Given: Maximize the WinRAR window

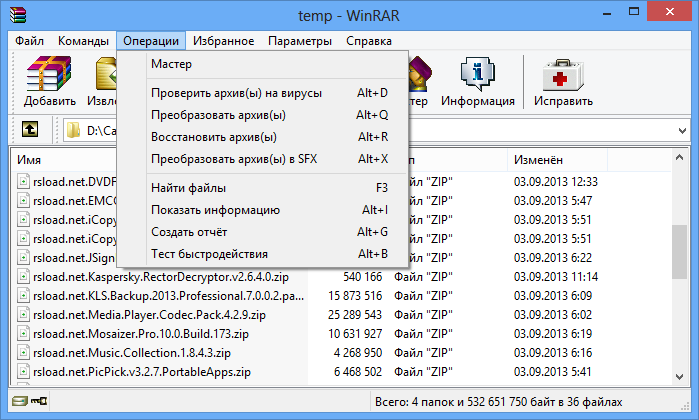Looking at the screenshot, I should 633,12.
